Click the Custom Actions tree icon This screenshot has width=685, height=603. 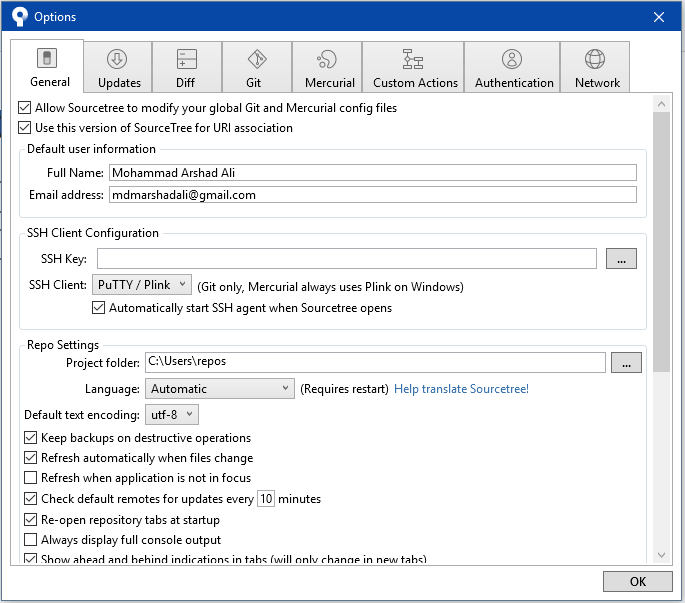click(x=413, y=59)
